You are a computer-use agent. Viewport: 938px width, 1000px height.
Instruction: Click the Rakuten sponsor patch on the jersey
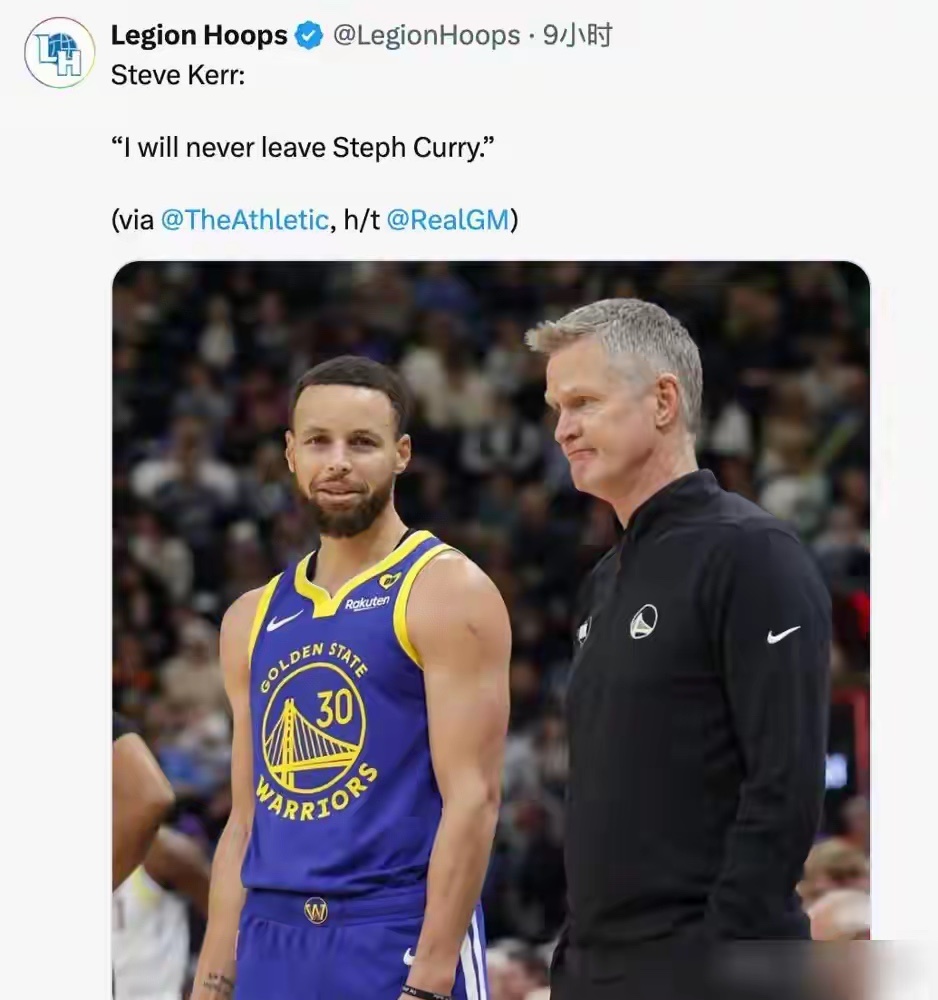tap(367, 603)
